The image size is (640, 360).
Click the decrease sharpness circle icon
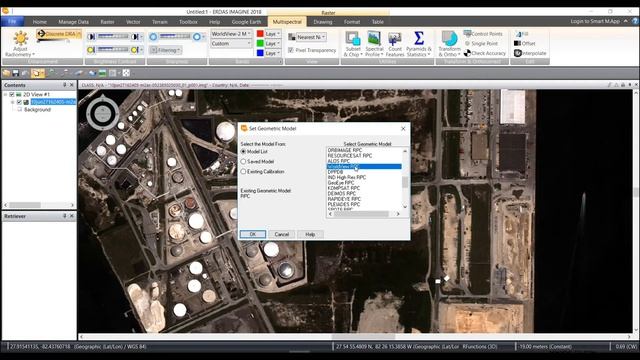point(153,37)
